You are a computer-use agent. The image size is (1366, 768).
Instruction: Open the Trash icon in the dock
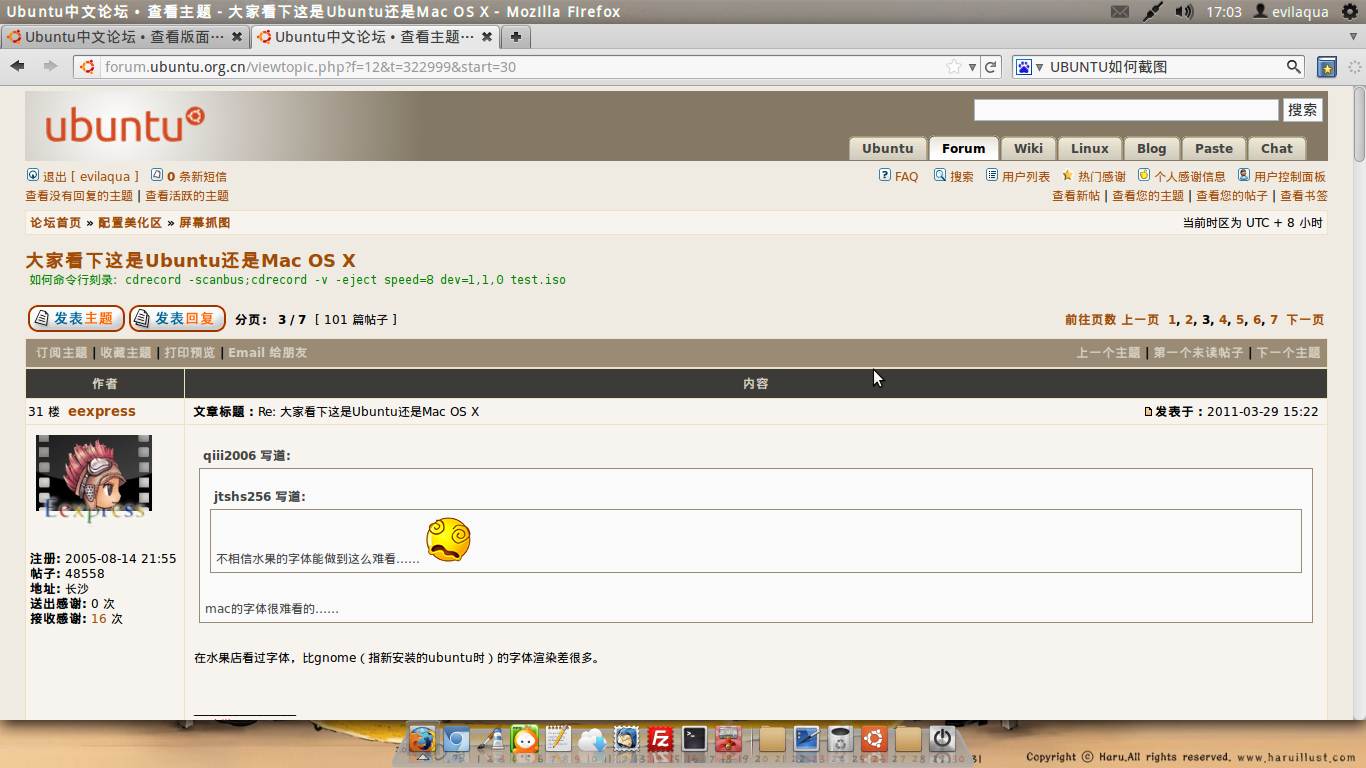[840, 740]
